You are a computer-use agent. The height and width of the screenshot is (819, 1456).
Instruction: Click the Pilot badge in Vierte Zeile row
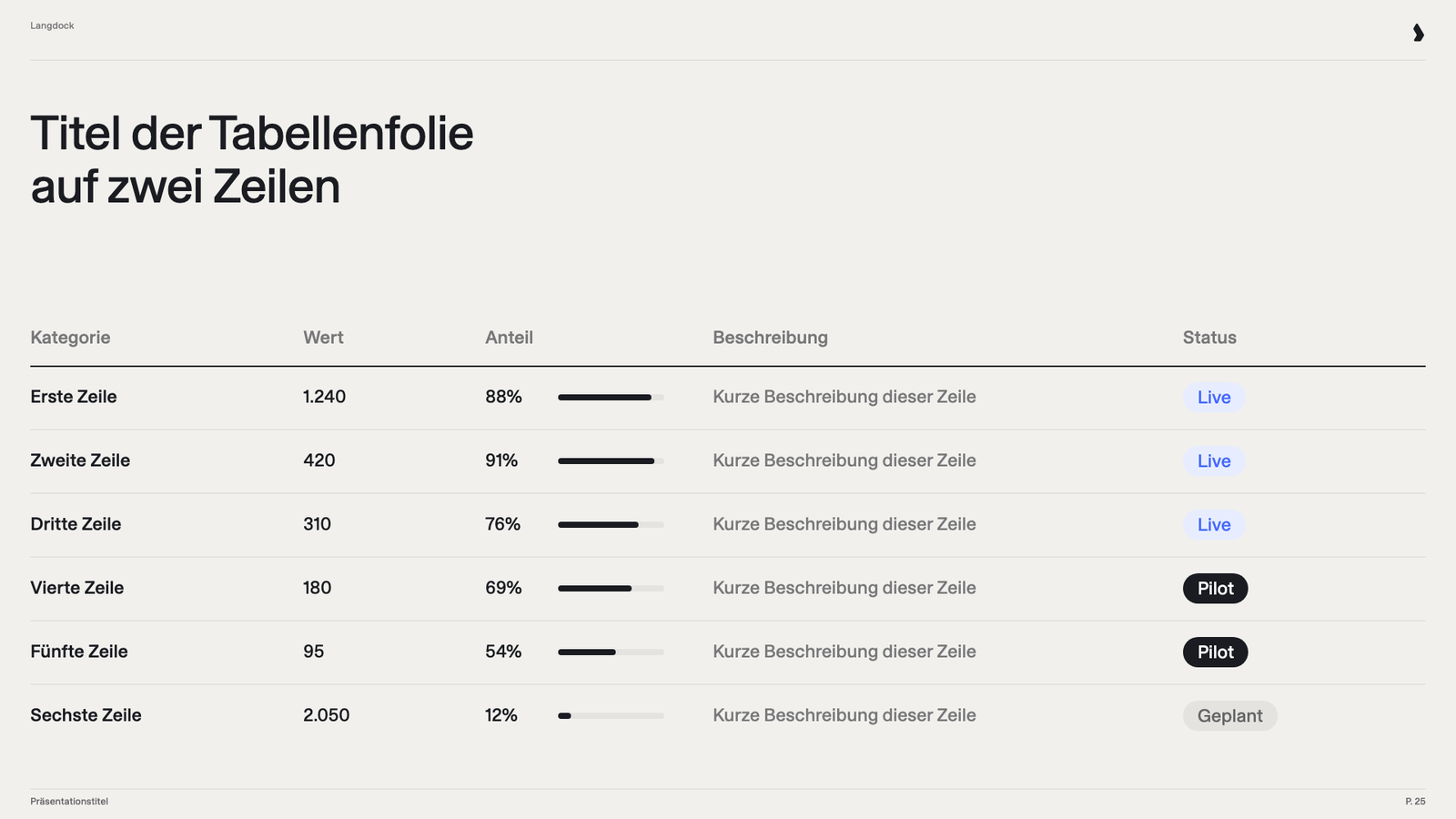[x=1216, y=589]
